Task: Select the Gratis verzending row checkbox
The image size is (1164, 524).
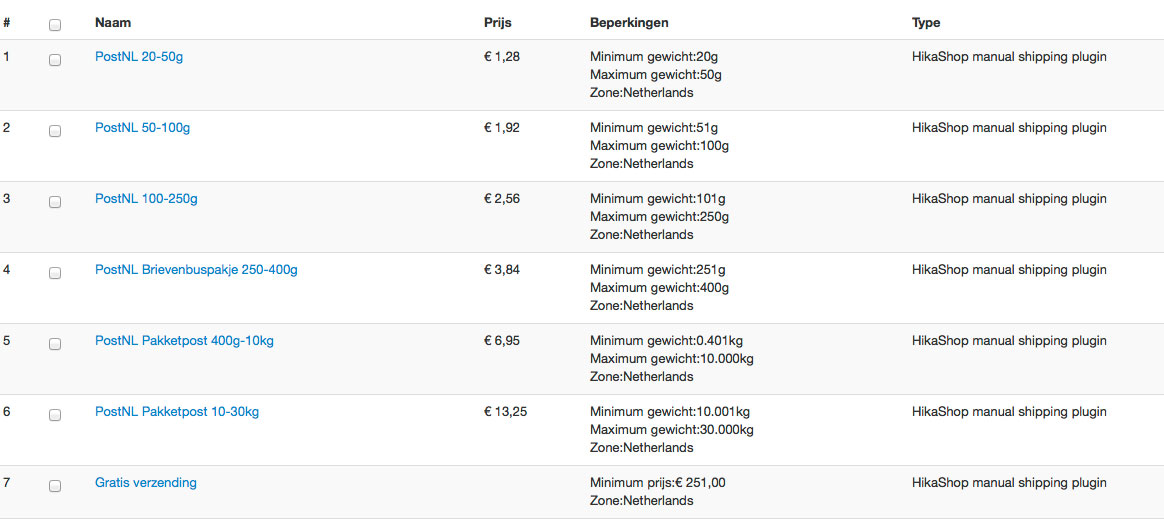Action: (55, 485)
